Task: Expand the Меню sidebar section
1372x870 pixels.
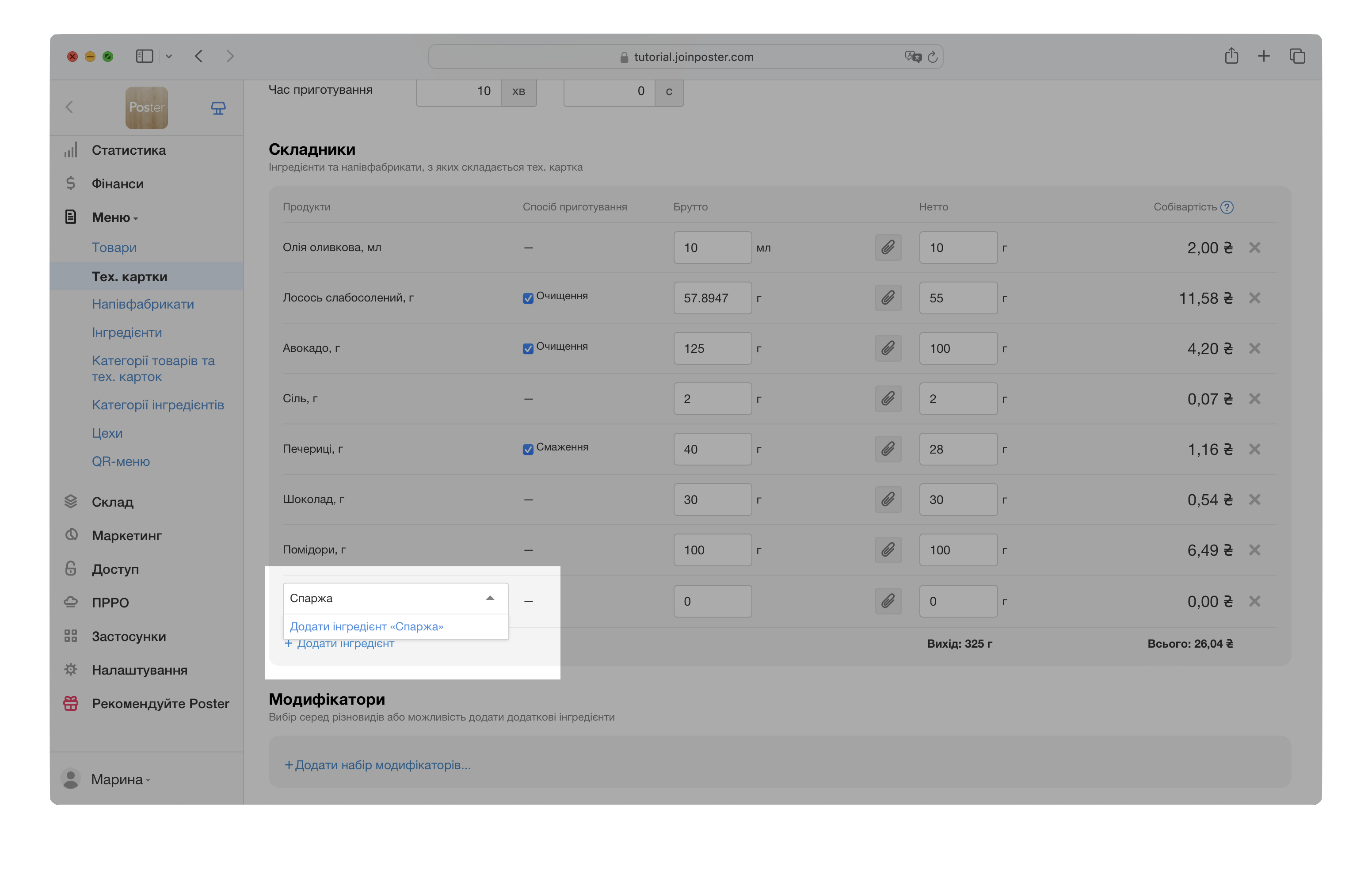Action: [x=114, y=217]
